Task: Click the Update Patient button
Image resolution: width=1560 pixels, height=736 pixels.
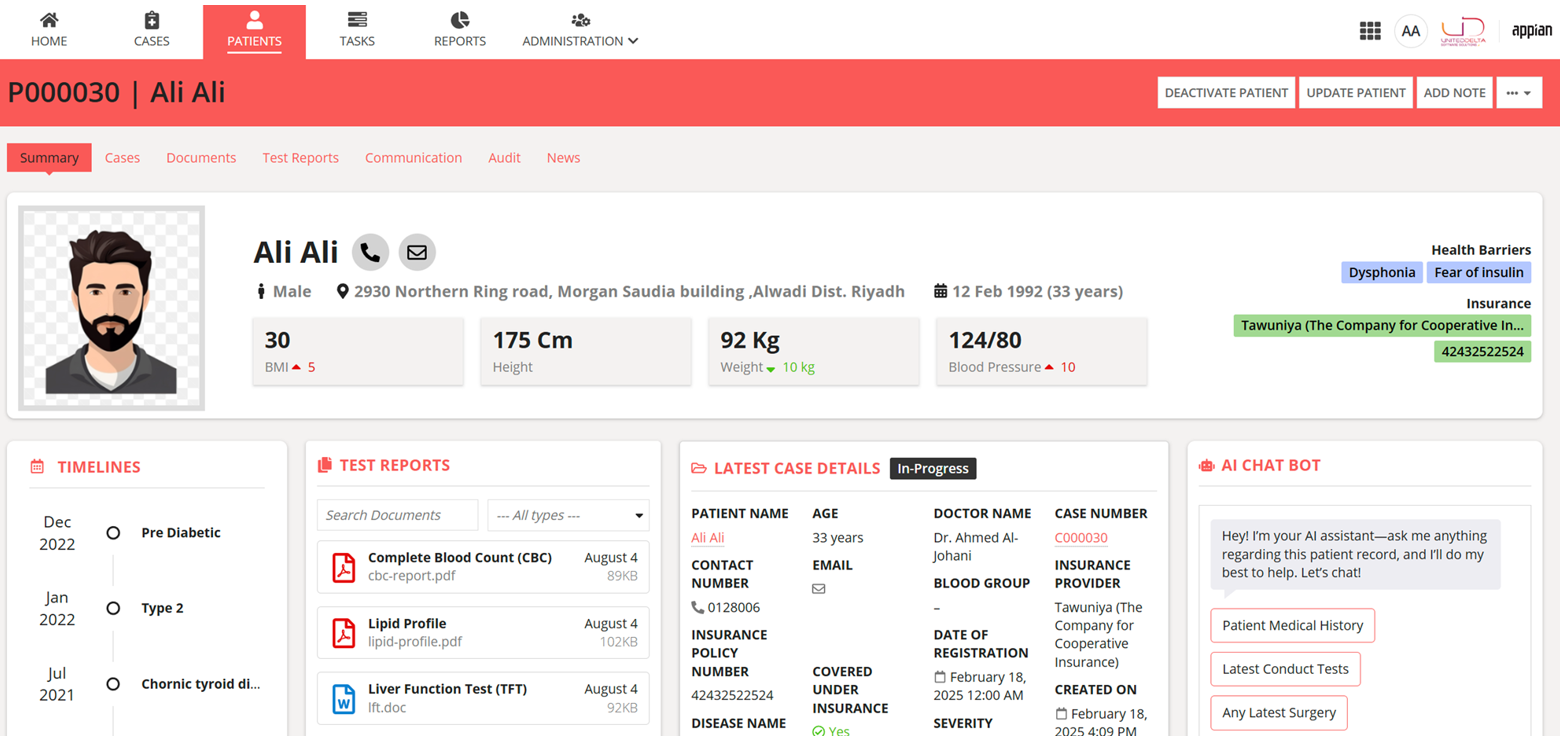Action: (x=1356, y=92)
